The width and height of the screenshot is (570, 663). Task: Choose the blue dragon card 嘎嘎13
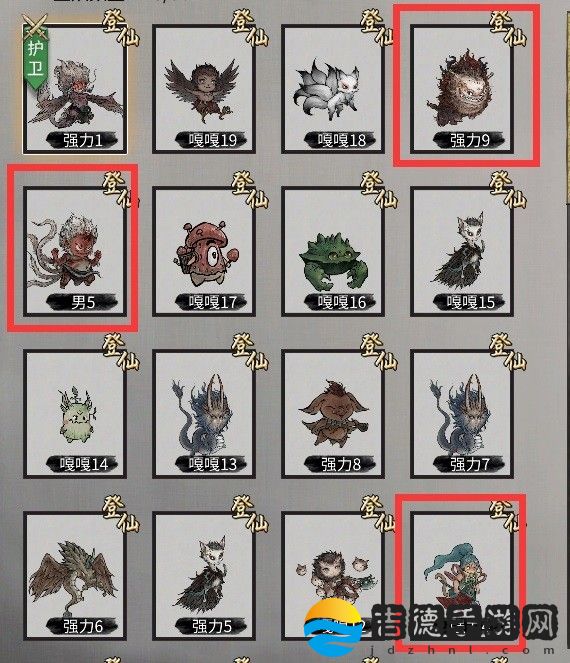coord(204,414)
